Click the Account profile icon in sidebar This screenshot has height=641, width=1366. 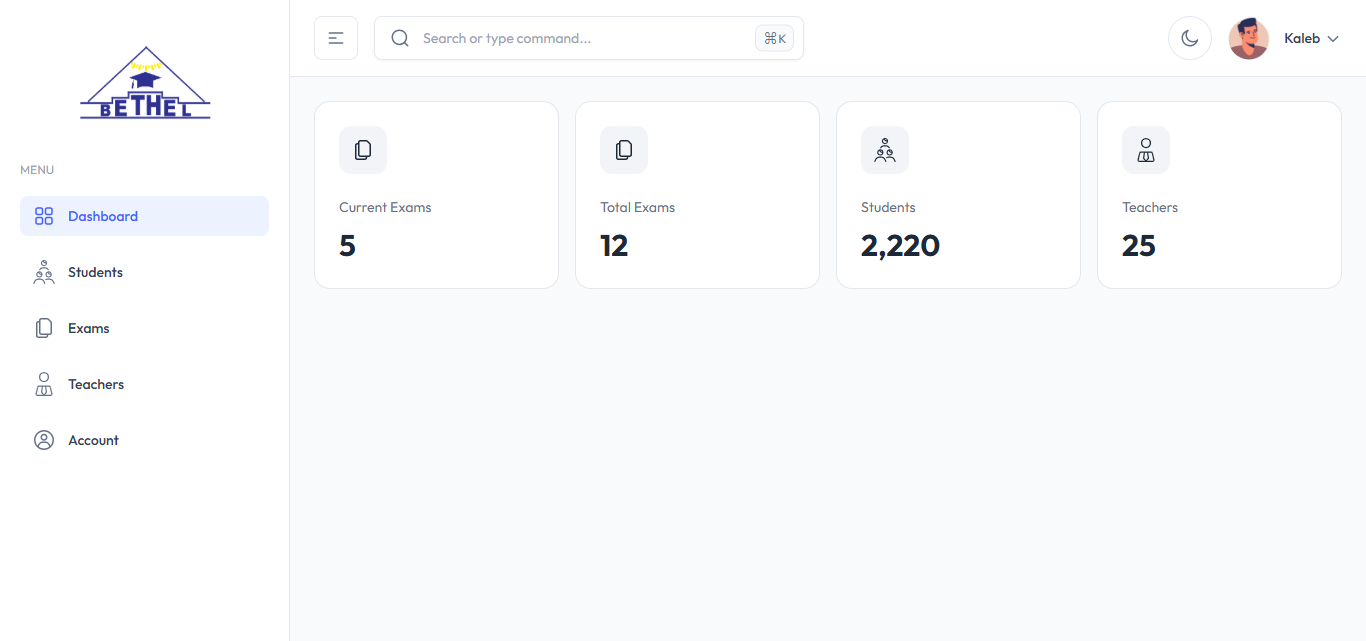coord(44,440)
